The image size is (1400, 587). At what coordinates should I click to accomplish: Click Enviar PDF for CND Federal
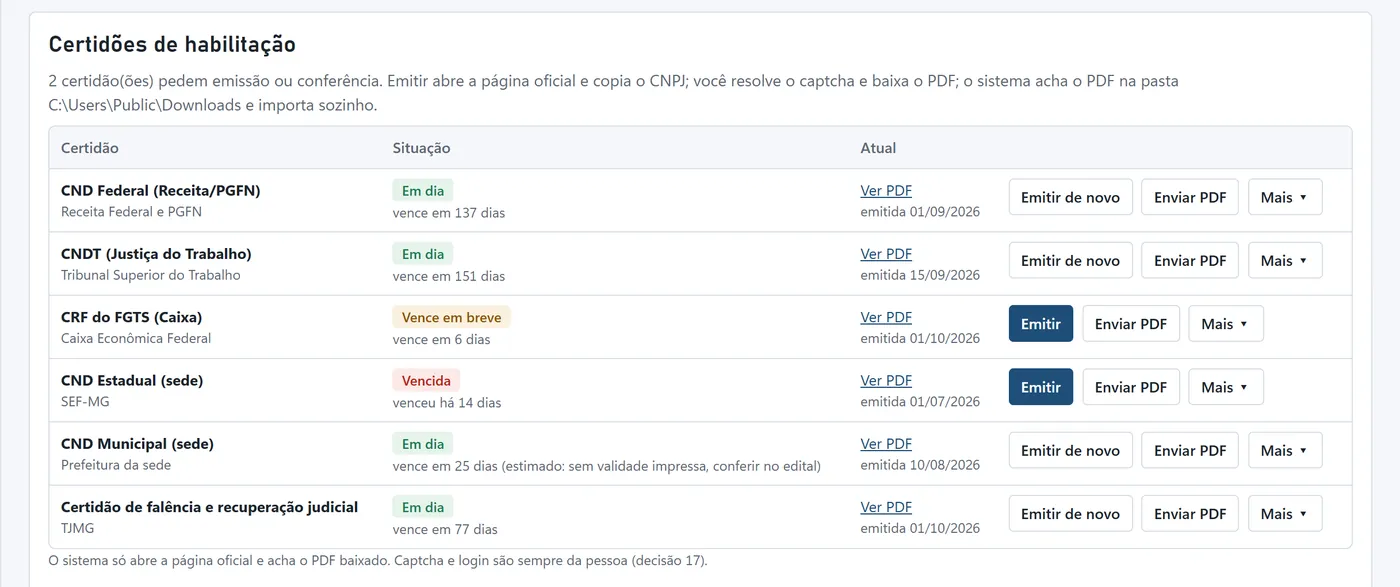[1190, 197]
